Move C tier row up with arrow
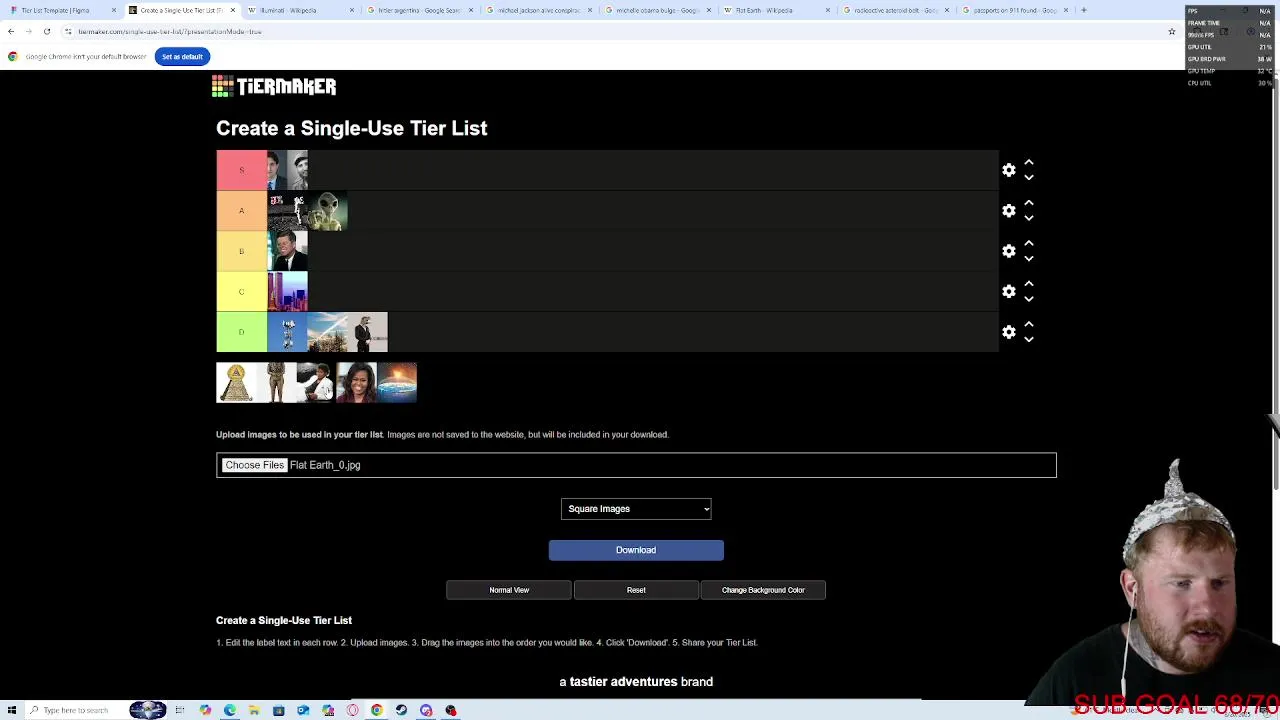The width and height of the screenshot is (1280, 720). click(x=1028, y=284)
